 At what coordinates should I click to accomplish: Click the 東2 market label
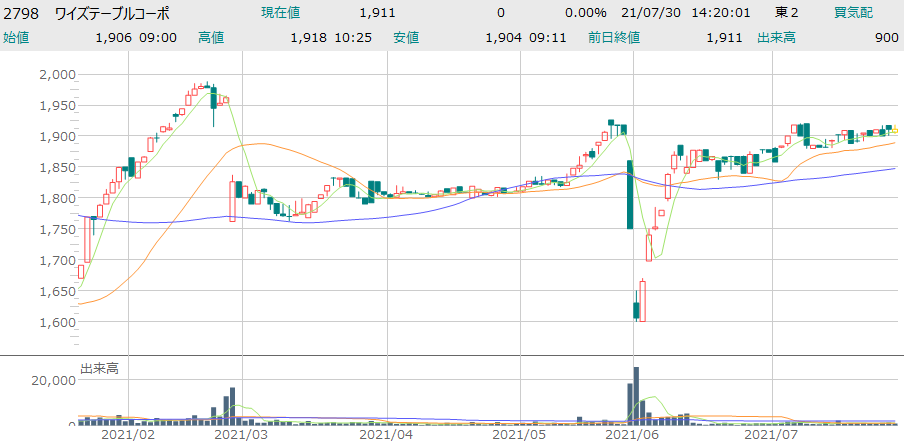point(787,13)
